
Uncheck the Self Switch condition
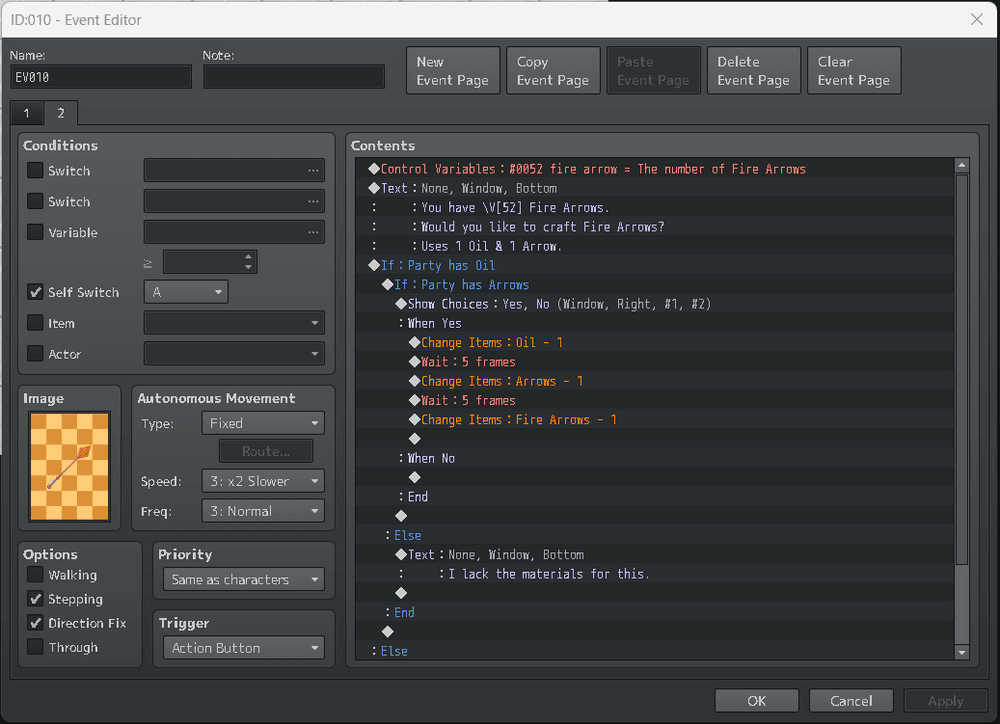tap(35, 292)
